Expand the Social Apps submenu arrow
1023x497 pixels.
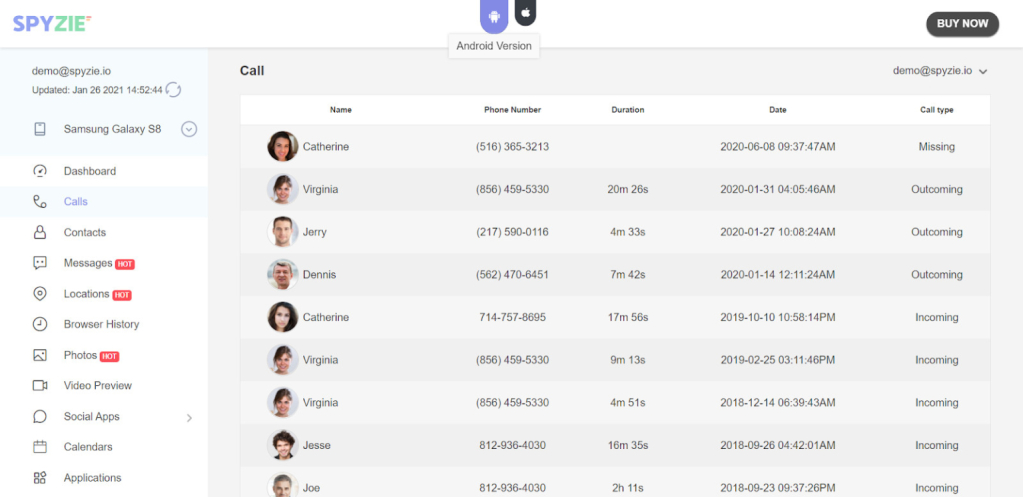(189, 417)
